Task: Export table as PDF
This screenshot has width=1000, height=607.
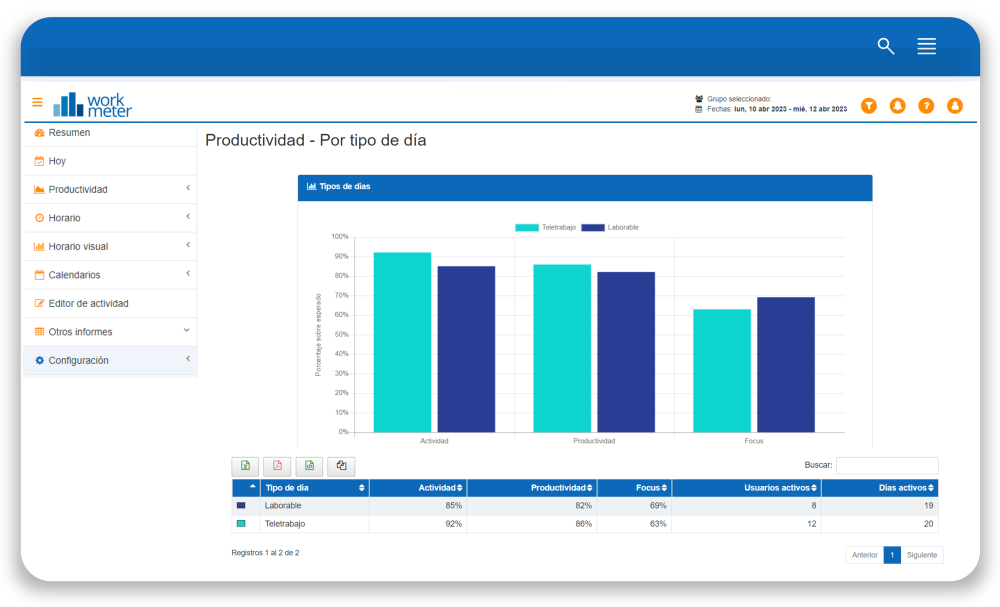Action: tap(277, 466)
